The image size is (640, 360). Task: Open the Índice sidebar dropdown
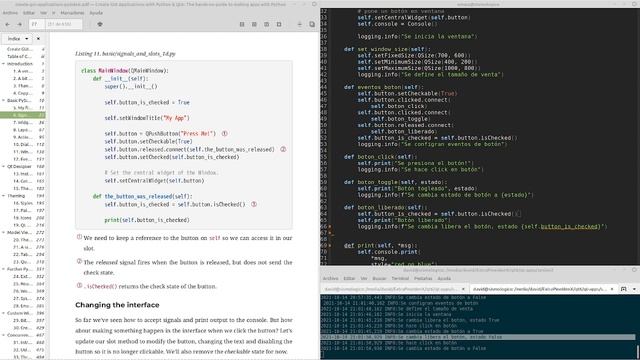point(17,39)
